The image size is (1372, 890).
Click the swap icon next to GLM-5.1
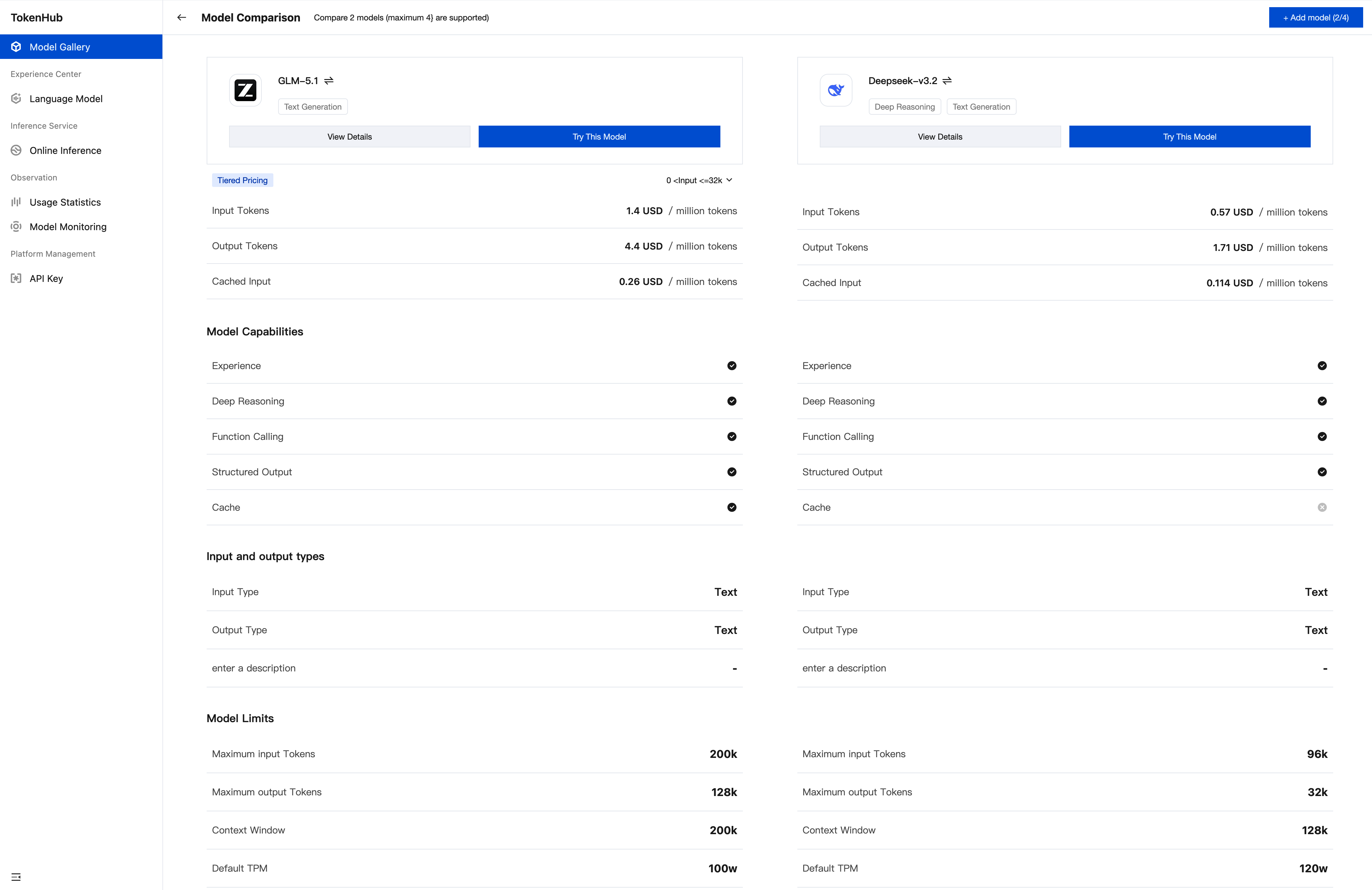(x=329, y=81)
